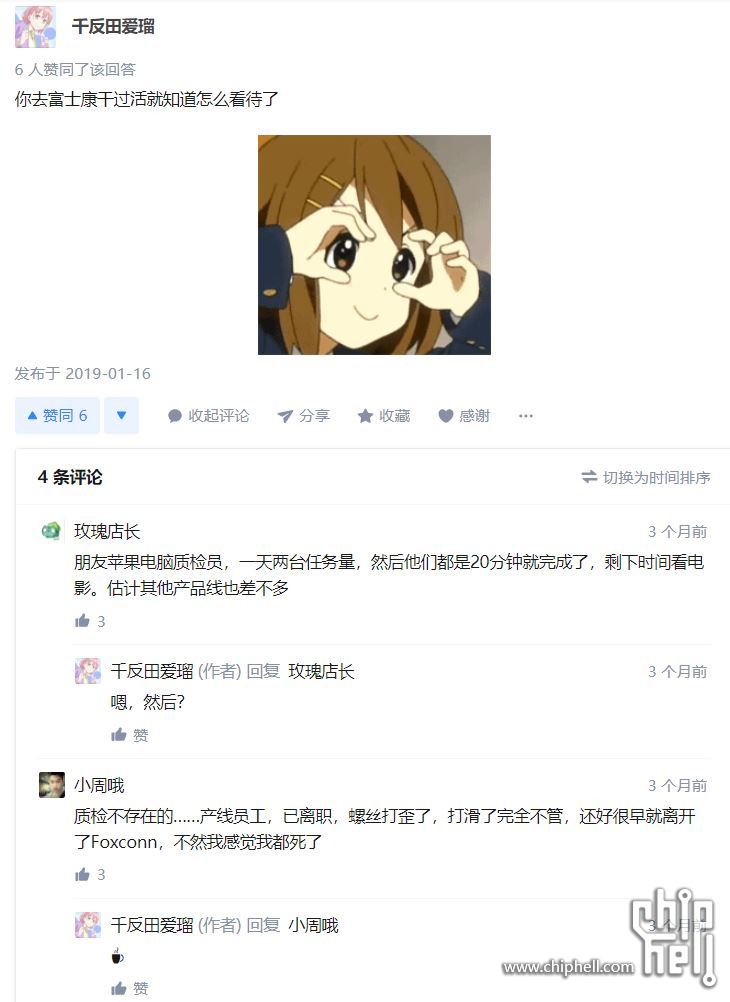
Task: View 小周哦's avatar picture
Action: (x=52, y=785)
